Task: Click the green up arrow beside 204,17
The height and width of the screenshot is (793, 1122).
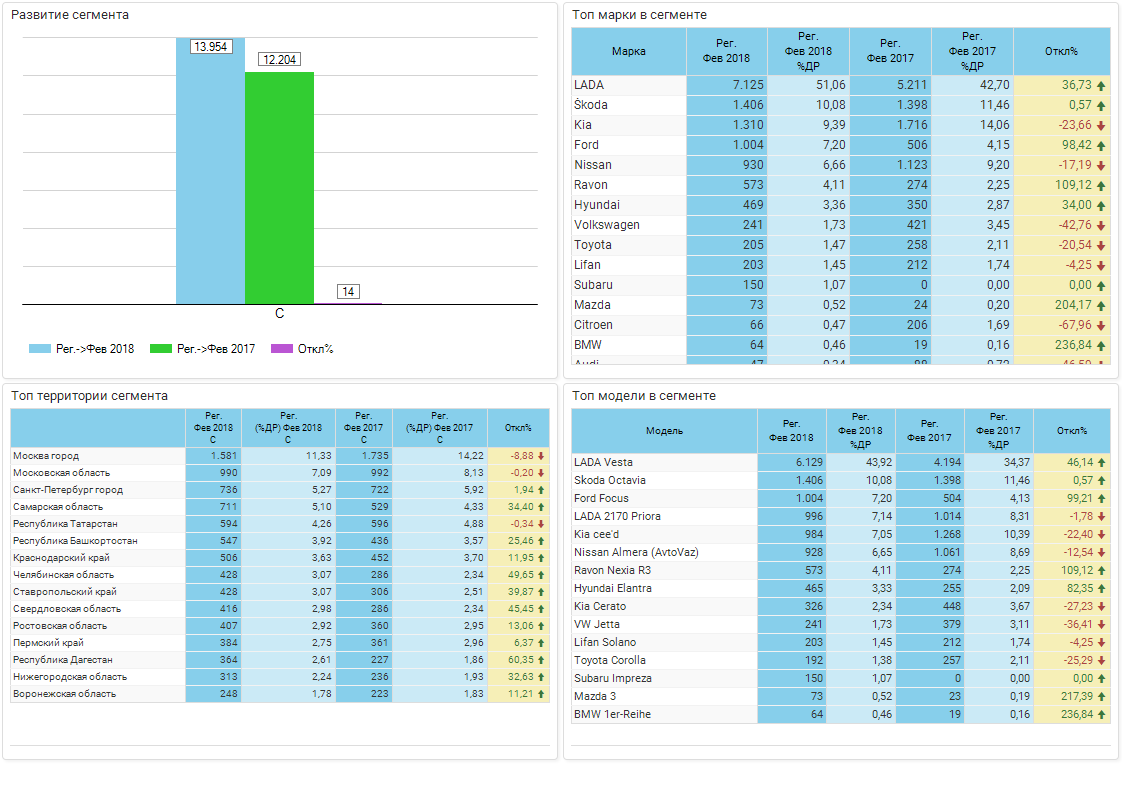Action: [1101, 306]
